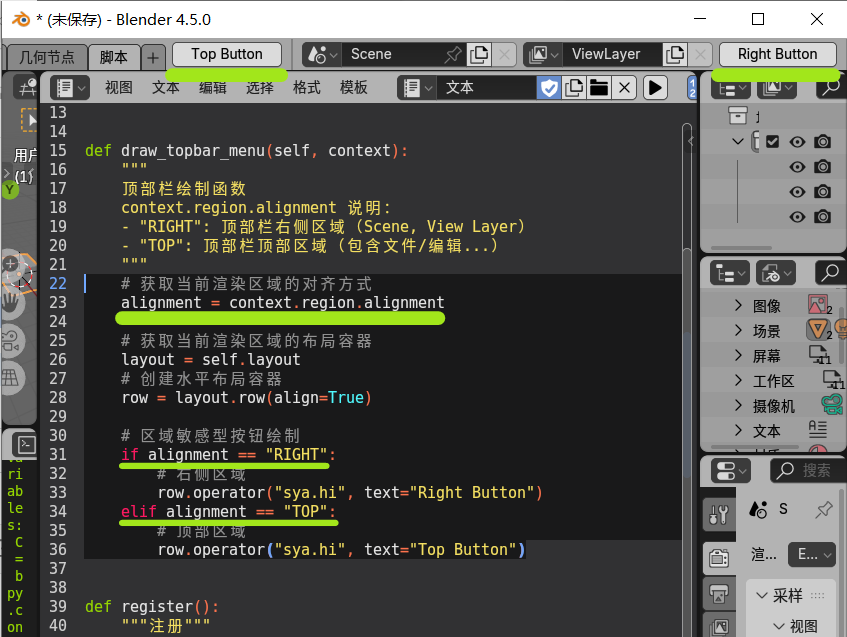Open the 模板 menu in text editor
Viewport: 847px width, 637px height.
click(353, 88)
